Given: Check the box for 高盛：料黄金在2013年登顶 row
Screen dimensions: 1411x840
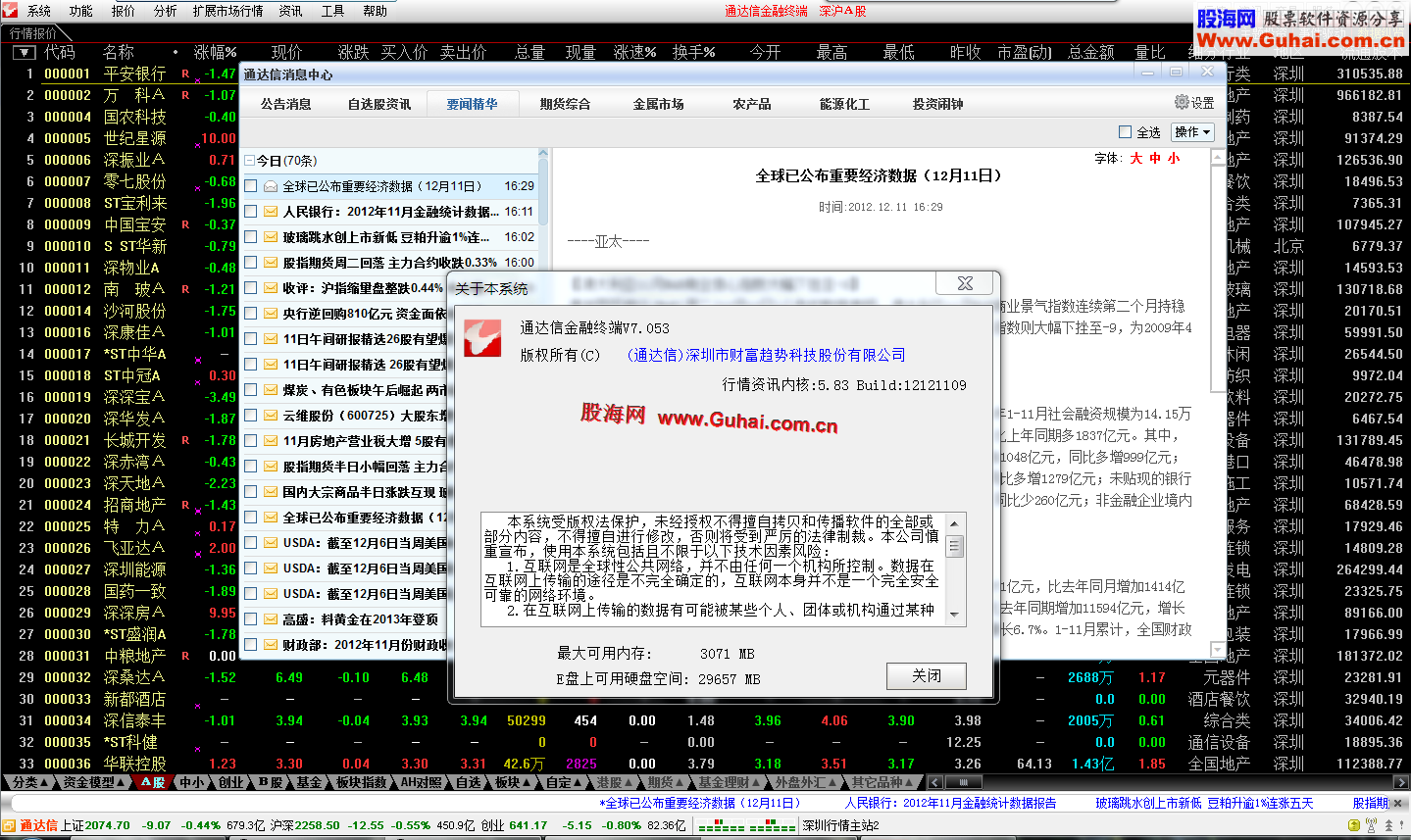Looking at the screenshot, I should coord(251,619).
